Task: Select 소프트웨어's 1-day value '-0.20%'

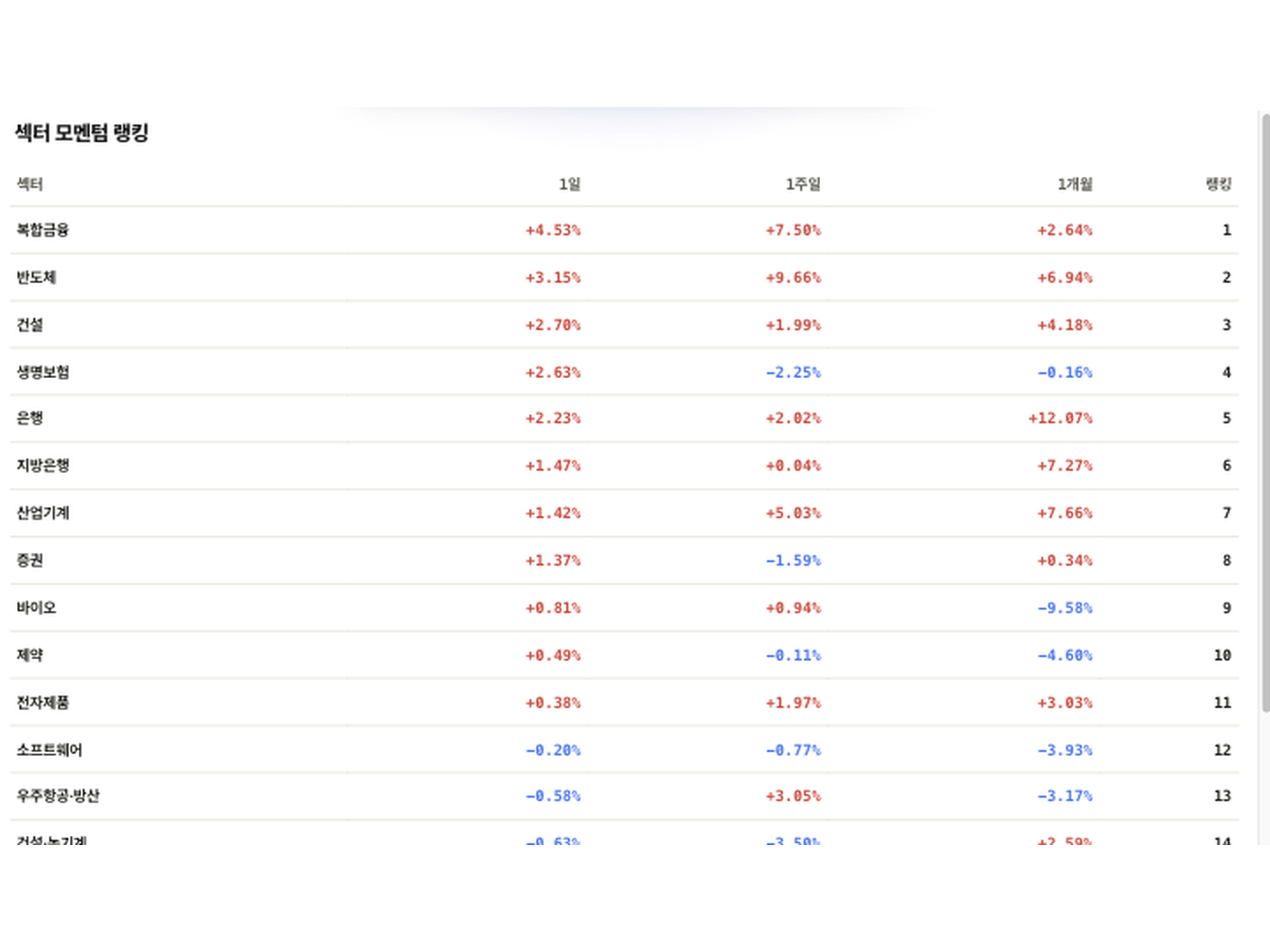Action: point(553,750)
